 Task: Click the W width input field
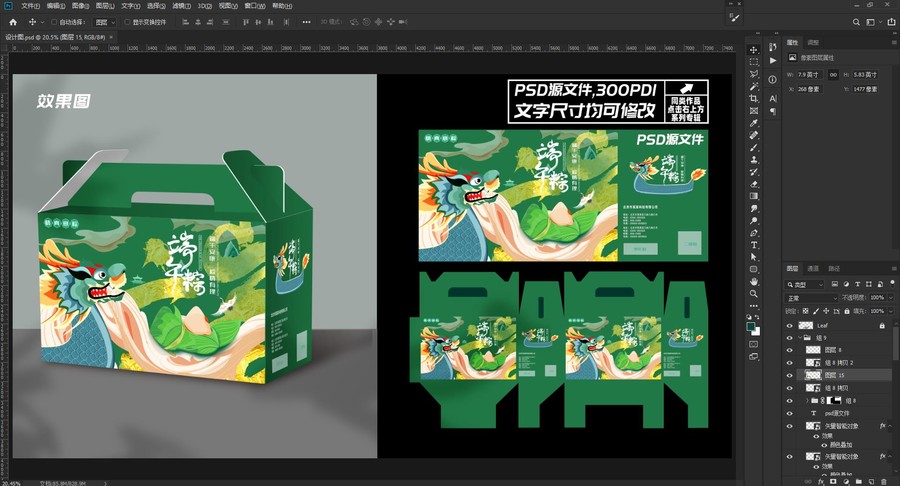(809, 75)
